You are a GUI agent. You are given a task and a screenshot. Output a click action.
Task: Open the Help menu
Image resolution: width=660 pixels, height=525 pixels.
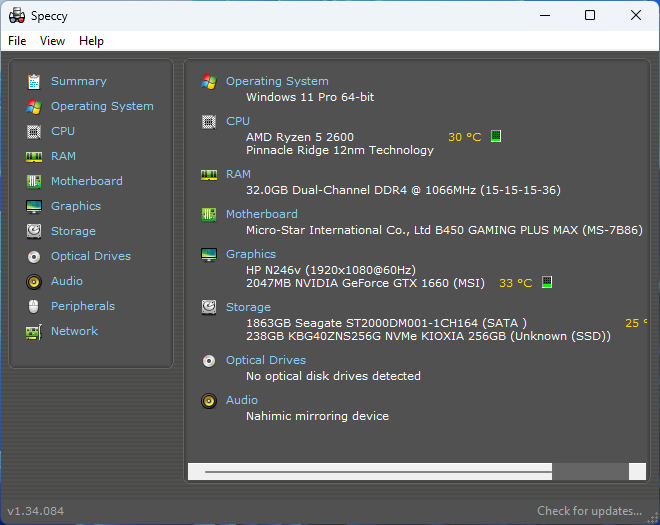(x=91, y=41)
